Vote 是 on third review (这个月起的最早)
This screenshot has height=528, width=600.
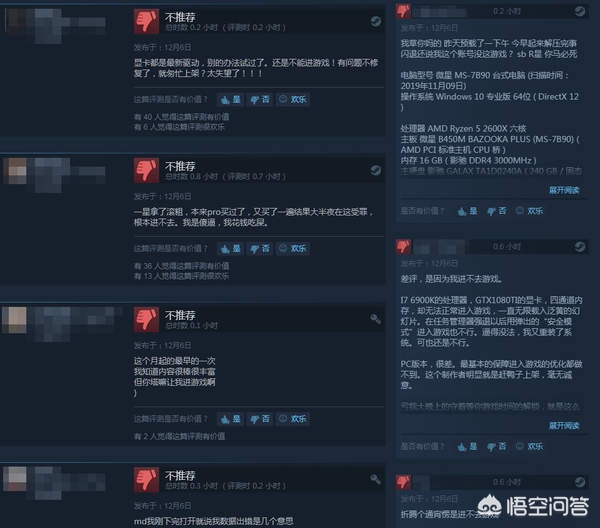tap(231, 419)
